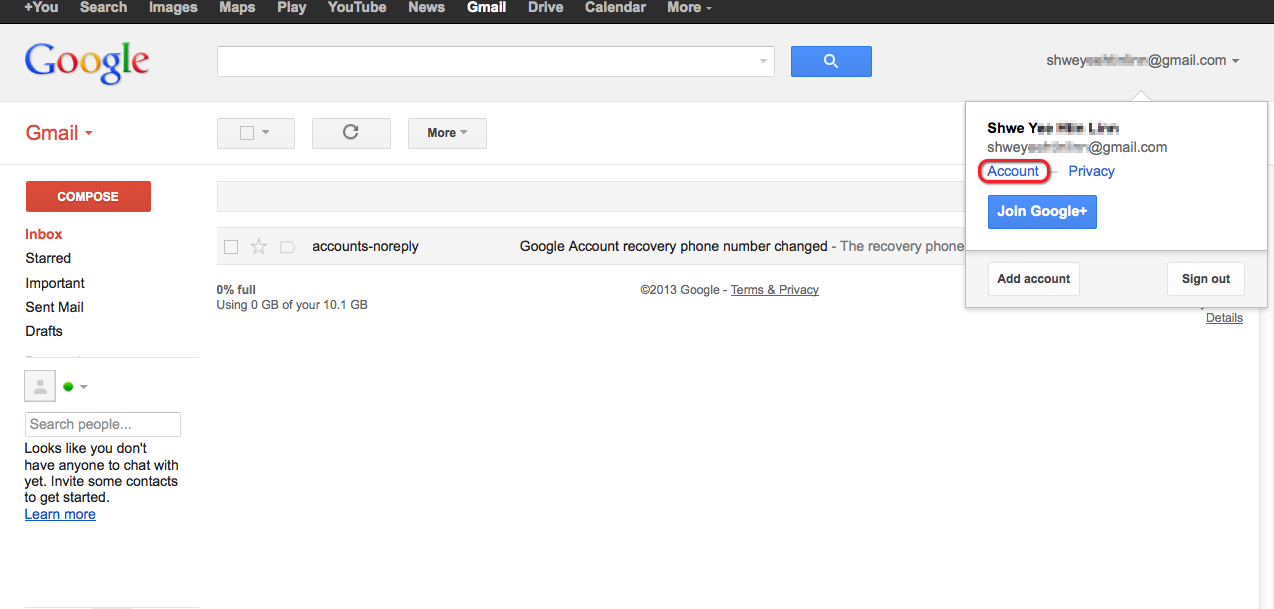This screenshot has width=1274, height=609.
Task: Click the Account link in the popup
Action: pos(1013,171)
